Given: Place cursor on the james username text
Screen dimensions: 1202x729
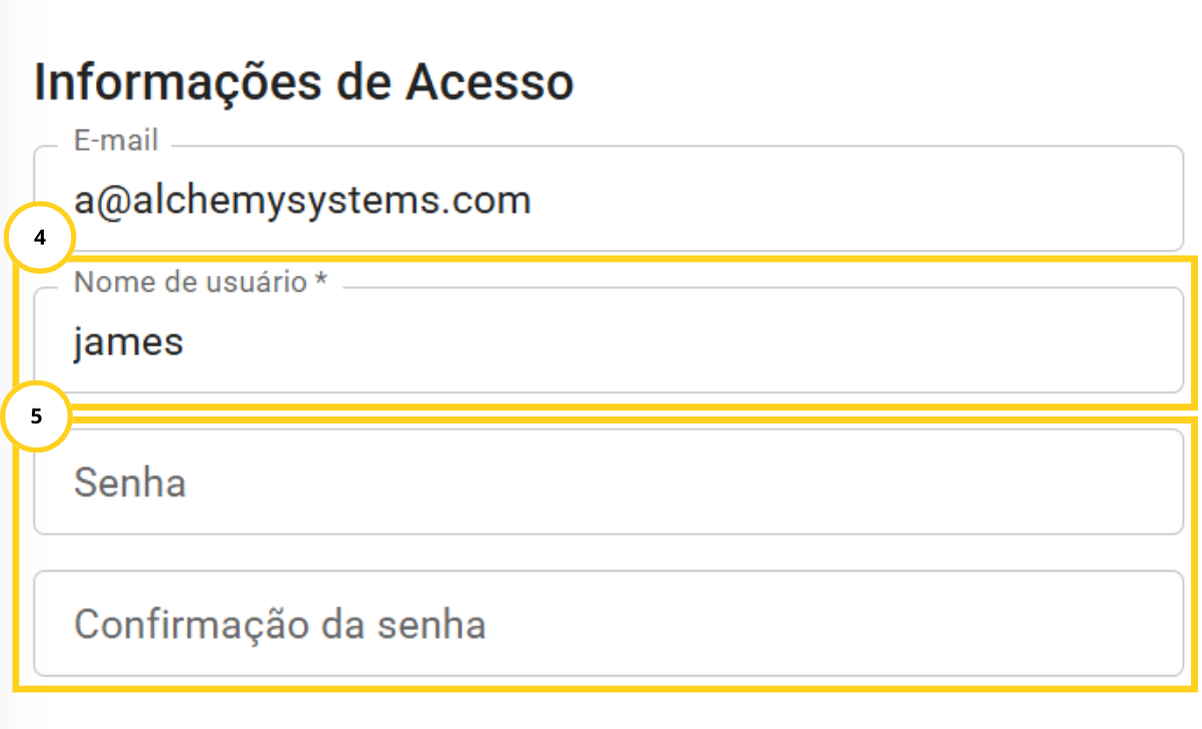Looking at the screenshot, I should (x=129, y=343).
